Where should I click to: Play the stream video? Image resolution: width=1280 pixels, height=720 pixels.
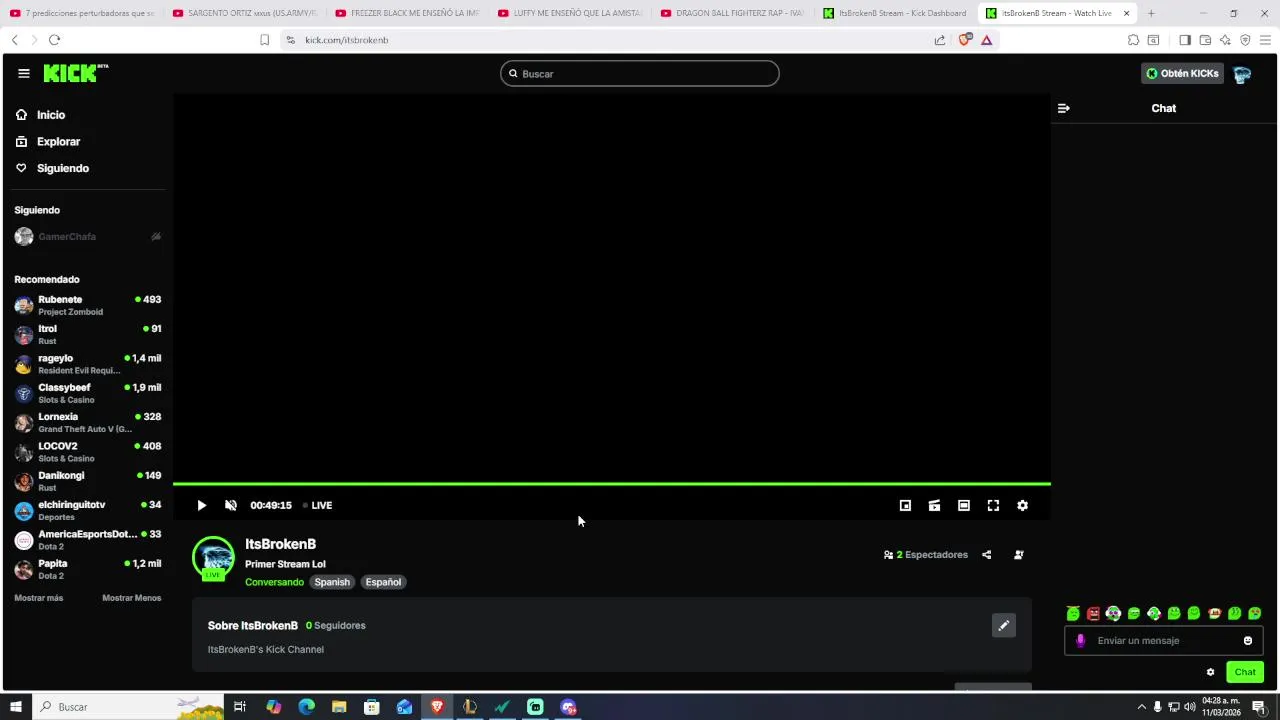click(x=201, y=505)
